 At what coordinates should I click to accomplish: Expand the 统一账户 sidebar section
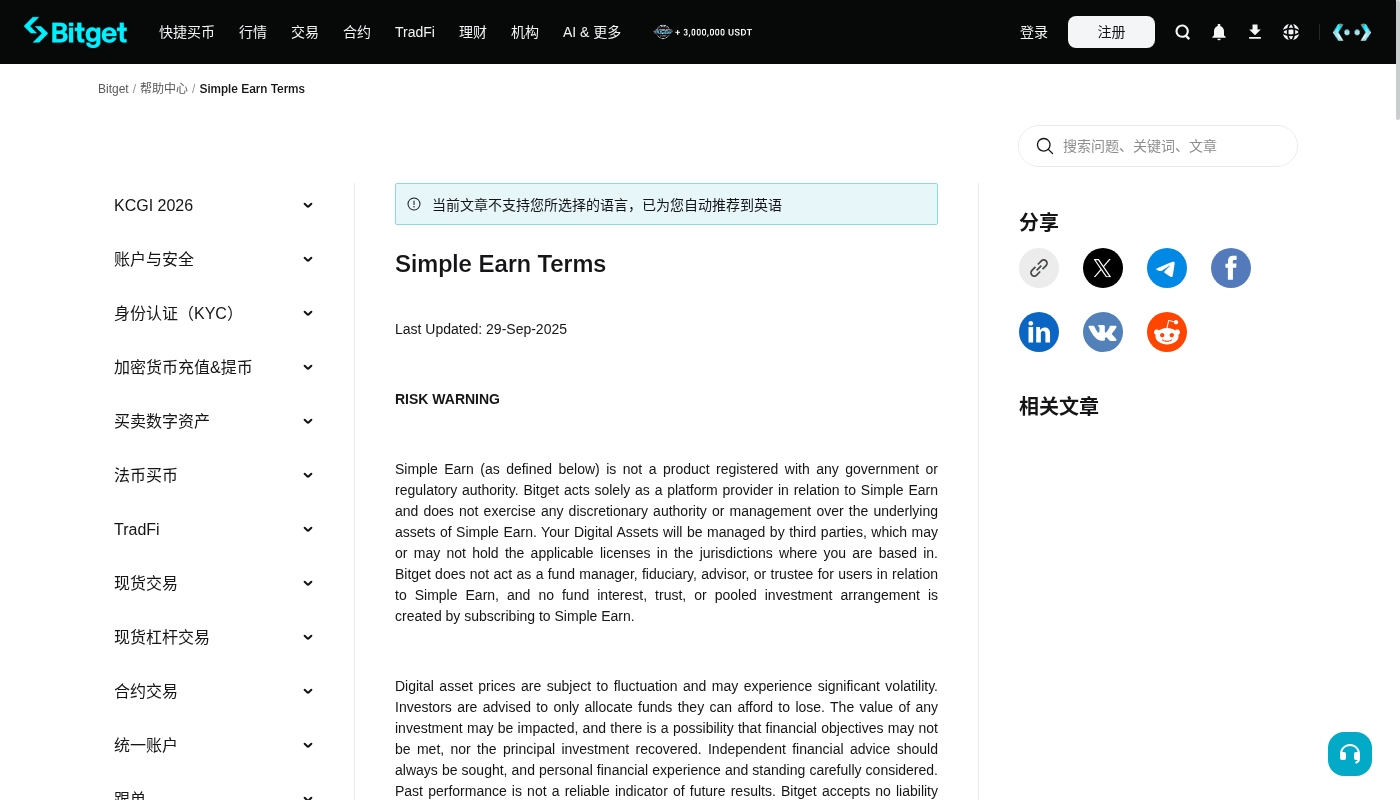point(214,745)
